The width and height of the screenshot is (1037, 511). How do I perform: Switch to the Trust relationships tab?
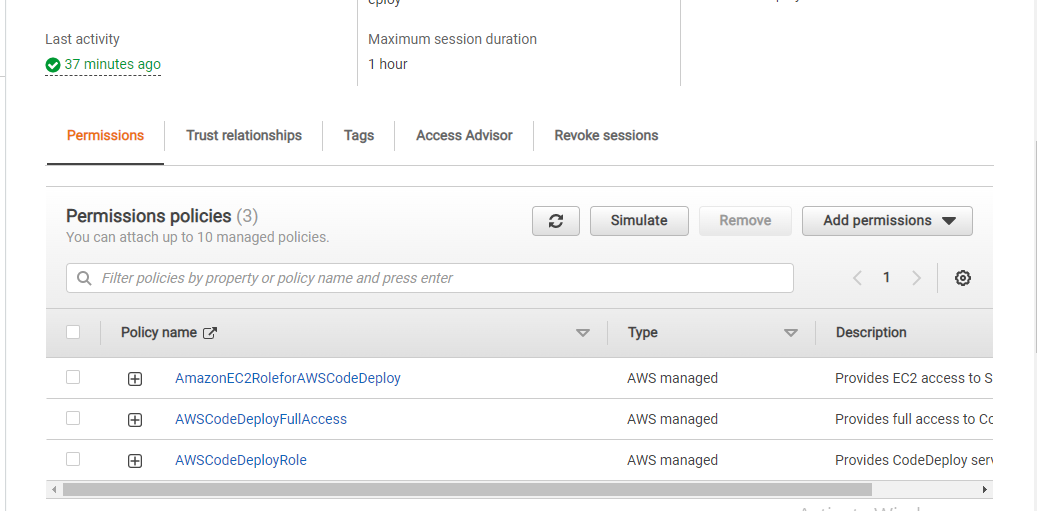[x=244, y=136]
